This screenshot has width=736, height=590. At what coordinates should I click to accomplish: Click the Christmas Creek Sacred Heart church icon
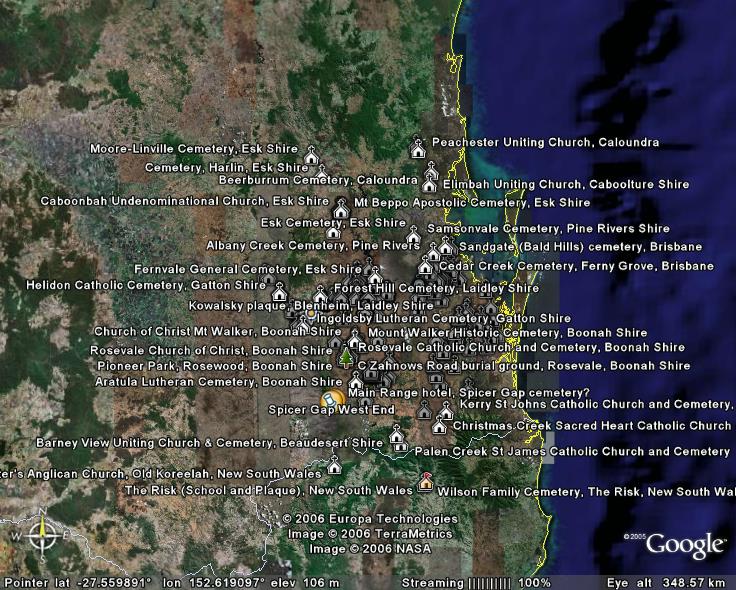point(439,425)
